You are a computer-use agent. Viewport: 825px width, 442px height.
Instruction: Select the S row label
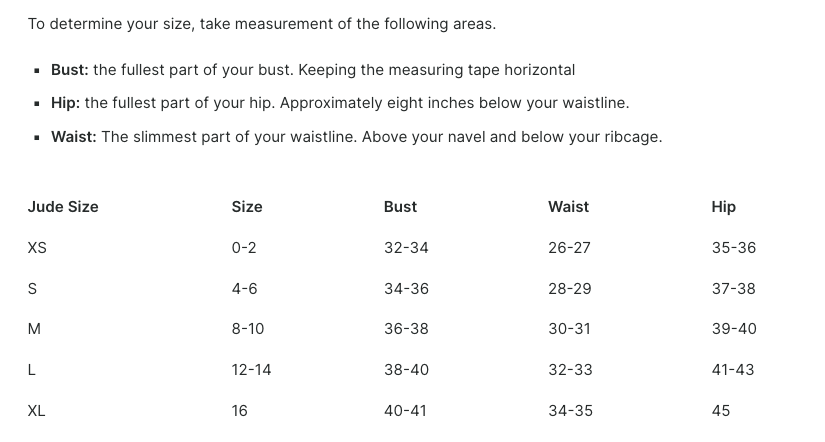point(32,289)
